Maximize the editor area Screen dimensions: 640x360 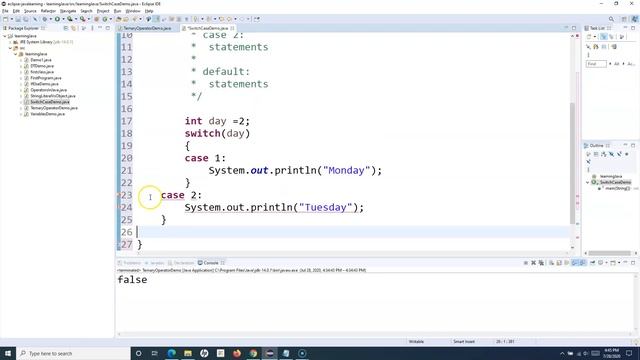pyautogui.click(x=574, y=28)
